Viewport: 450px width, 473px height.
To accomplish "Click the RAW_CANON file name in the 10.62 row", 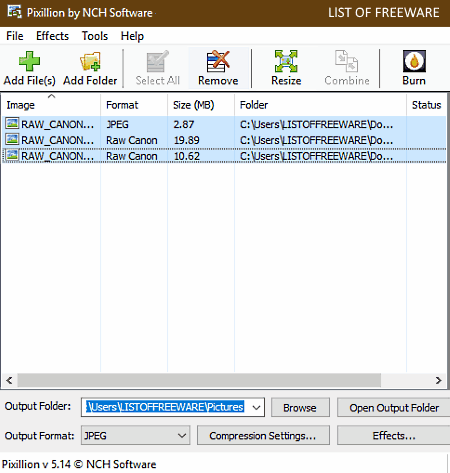I will tap(57, 156).
